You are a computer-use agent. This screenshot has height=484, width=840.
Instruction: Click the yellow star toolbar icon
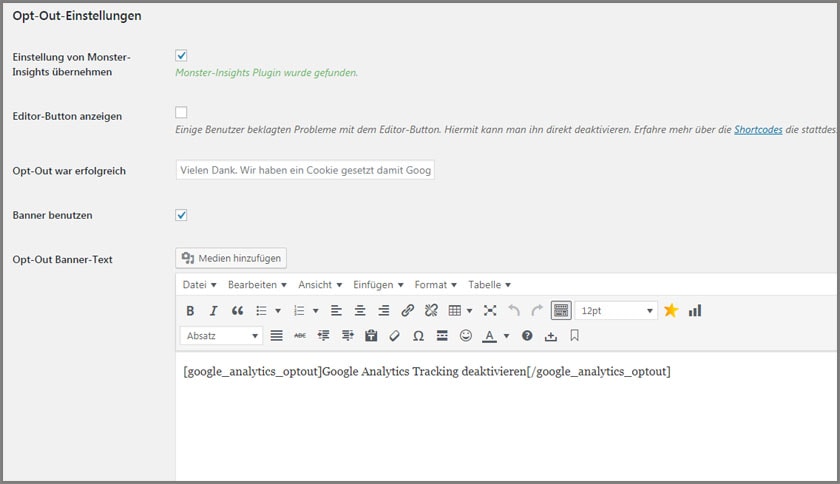671,311
